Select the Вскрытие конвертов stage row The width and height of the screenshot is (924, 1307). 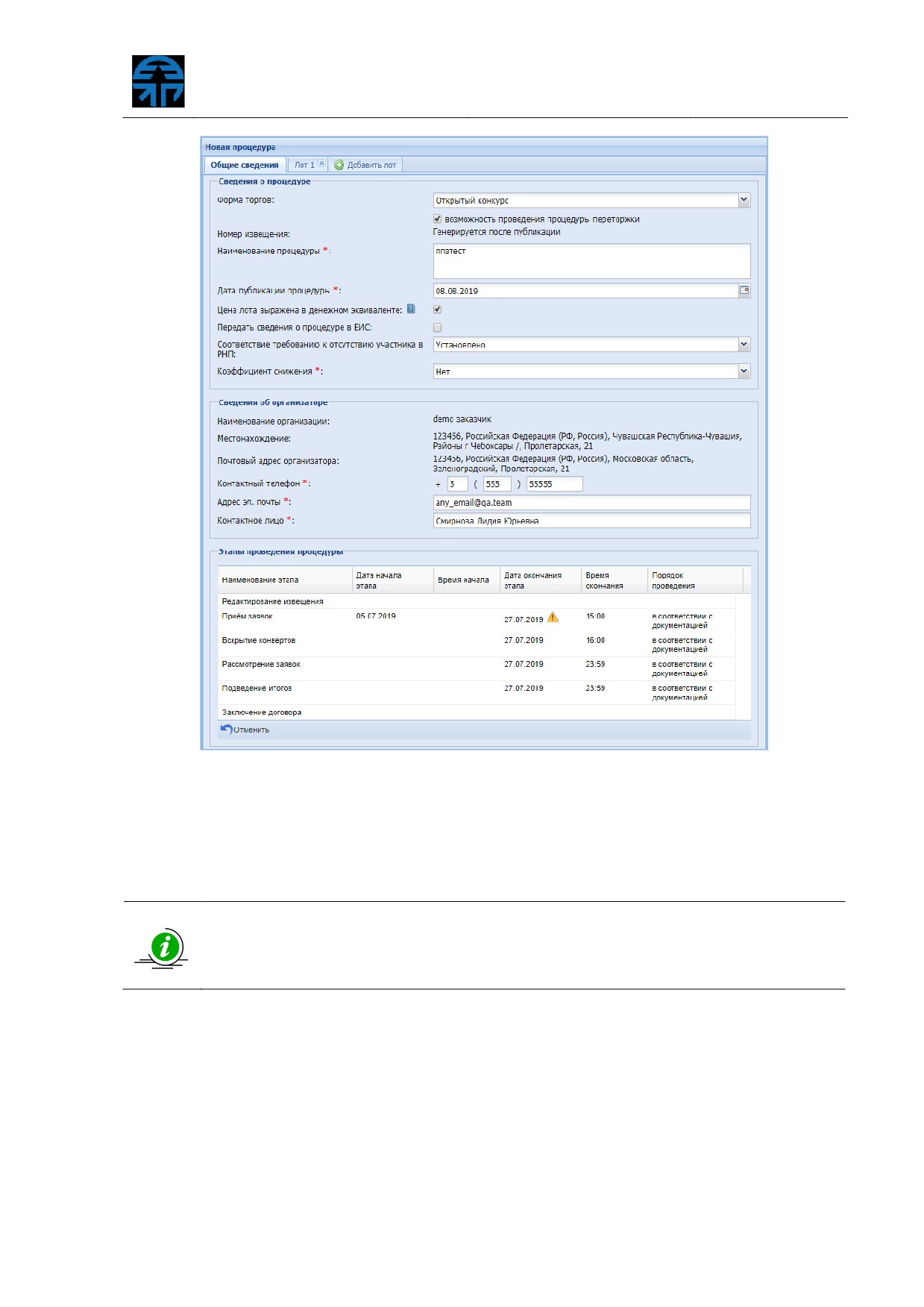click(477, 645)
